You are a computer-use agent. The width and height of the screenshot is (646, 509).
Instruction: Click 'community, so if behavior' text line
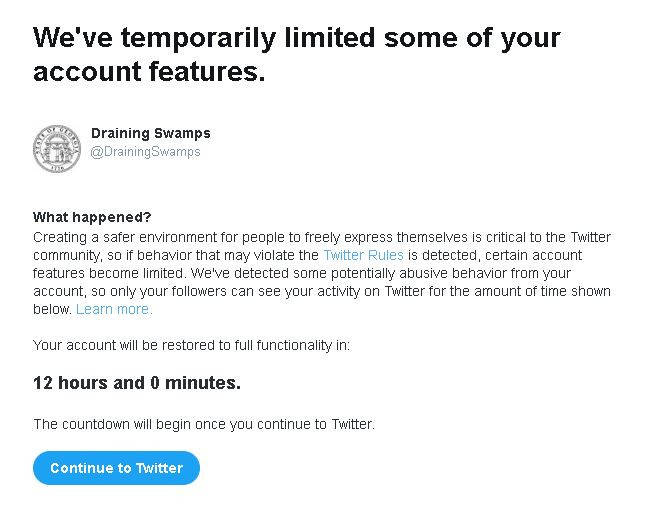pos(120,255)
